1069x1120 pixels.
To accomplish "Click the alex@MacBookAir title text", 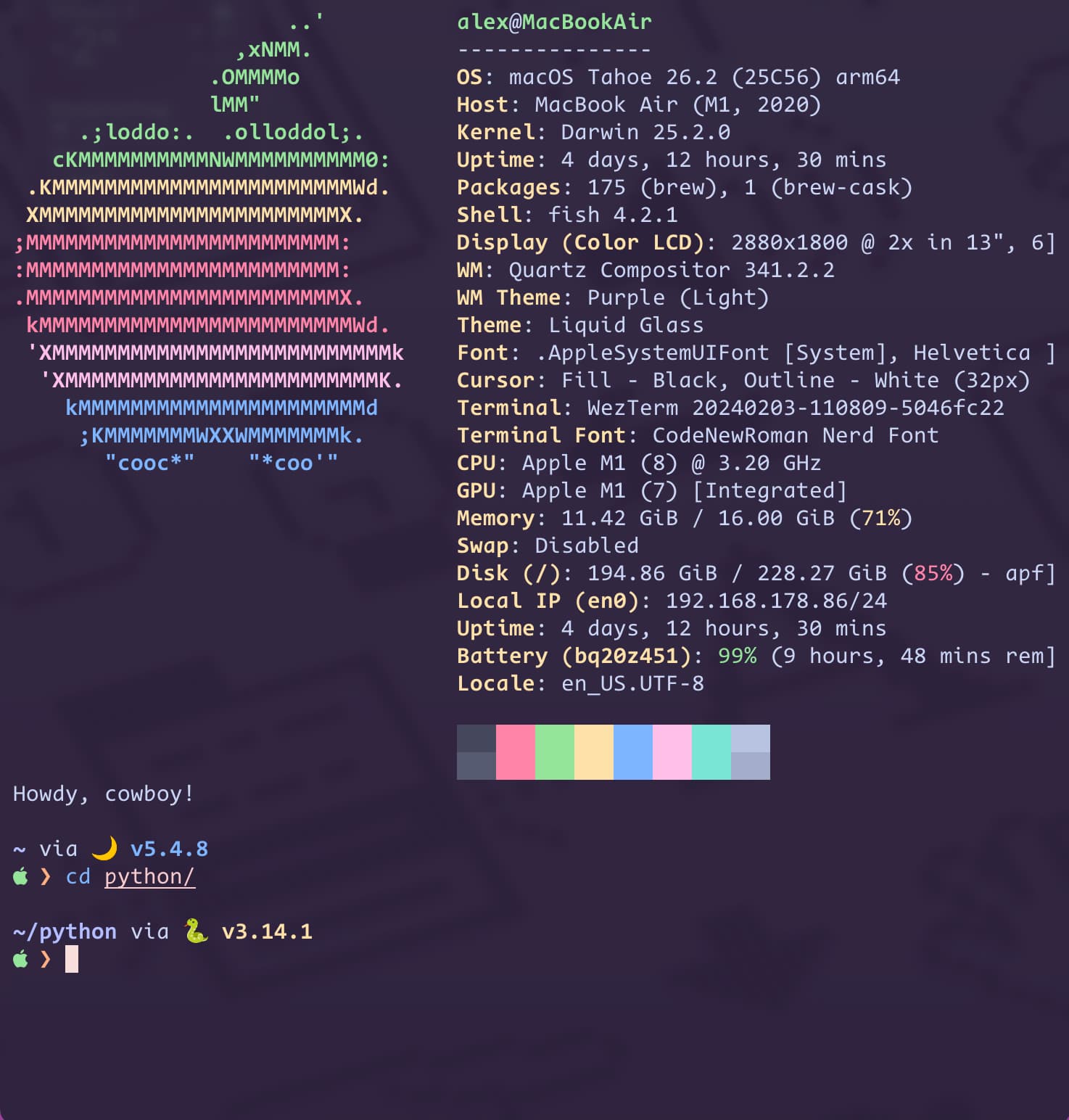I will click(x=554, y=22).
